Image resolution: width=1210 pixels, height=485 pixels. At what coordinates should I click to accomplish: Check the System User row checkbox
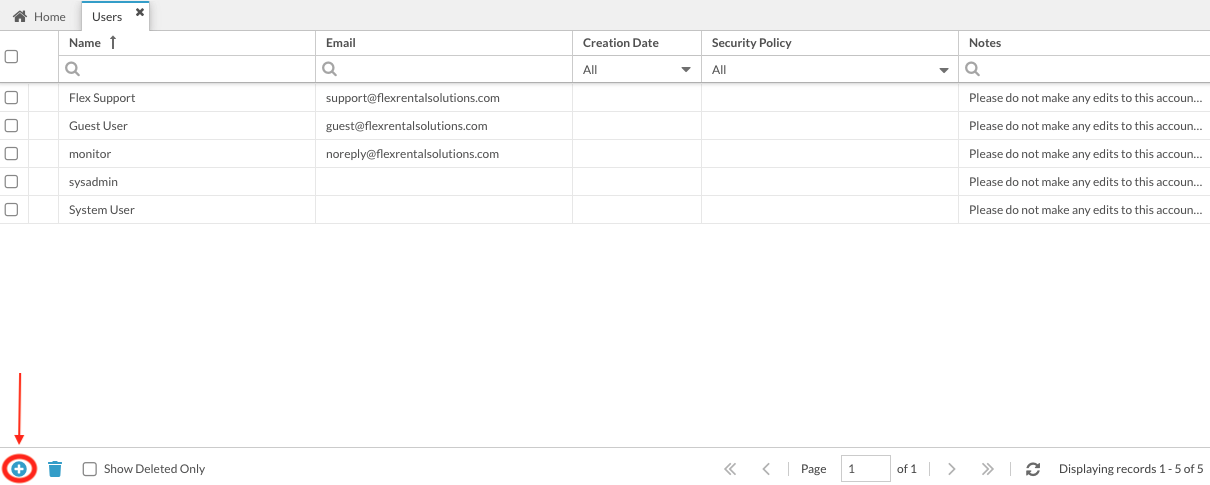coord(12,210)
